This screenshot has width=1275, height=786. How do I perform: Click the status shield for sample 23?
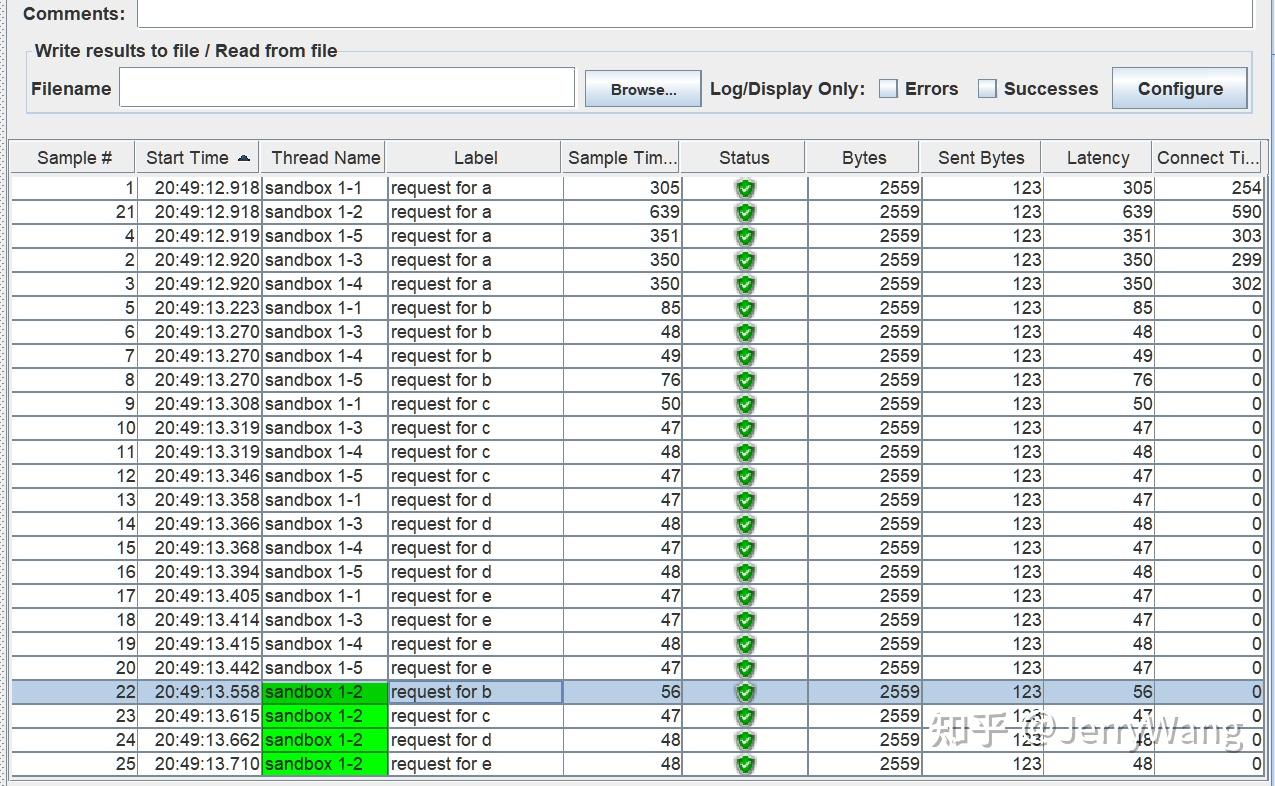(744, 716)
